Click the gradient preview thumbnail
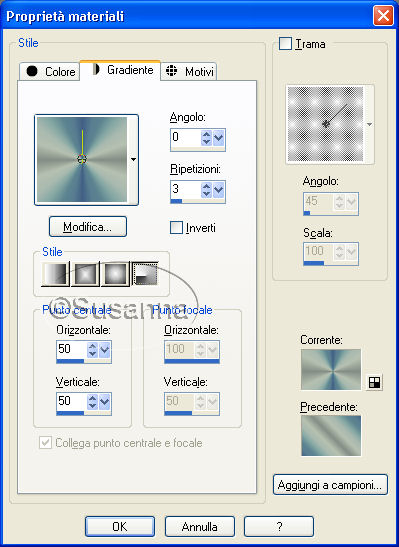This screenshot has height=547, width=399. tap(82, 159)
